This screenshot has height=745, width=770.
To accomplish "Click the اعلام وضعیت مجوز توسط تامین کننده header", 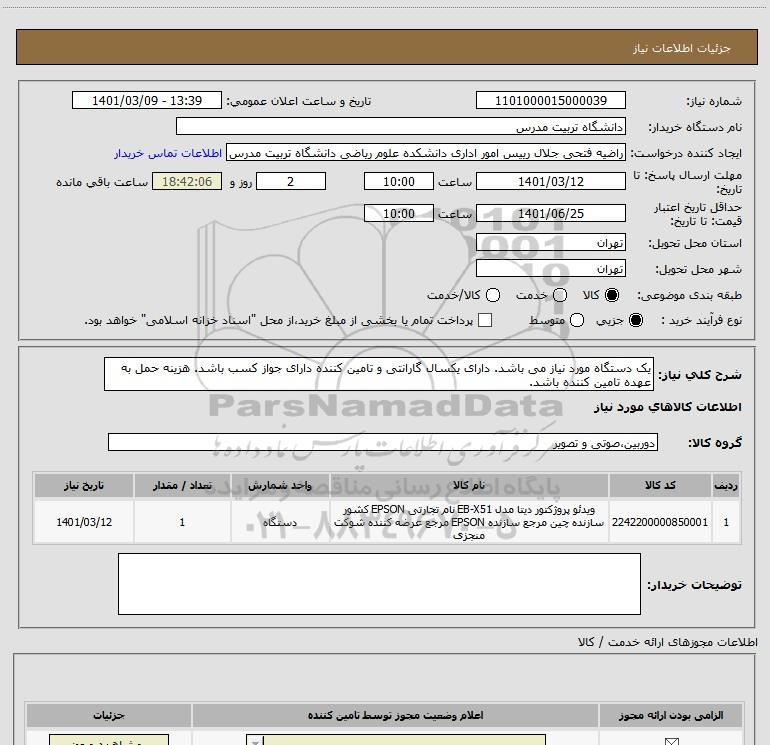I will click(x=395, y=716).
